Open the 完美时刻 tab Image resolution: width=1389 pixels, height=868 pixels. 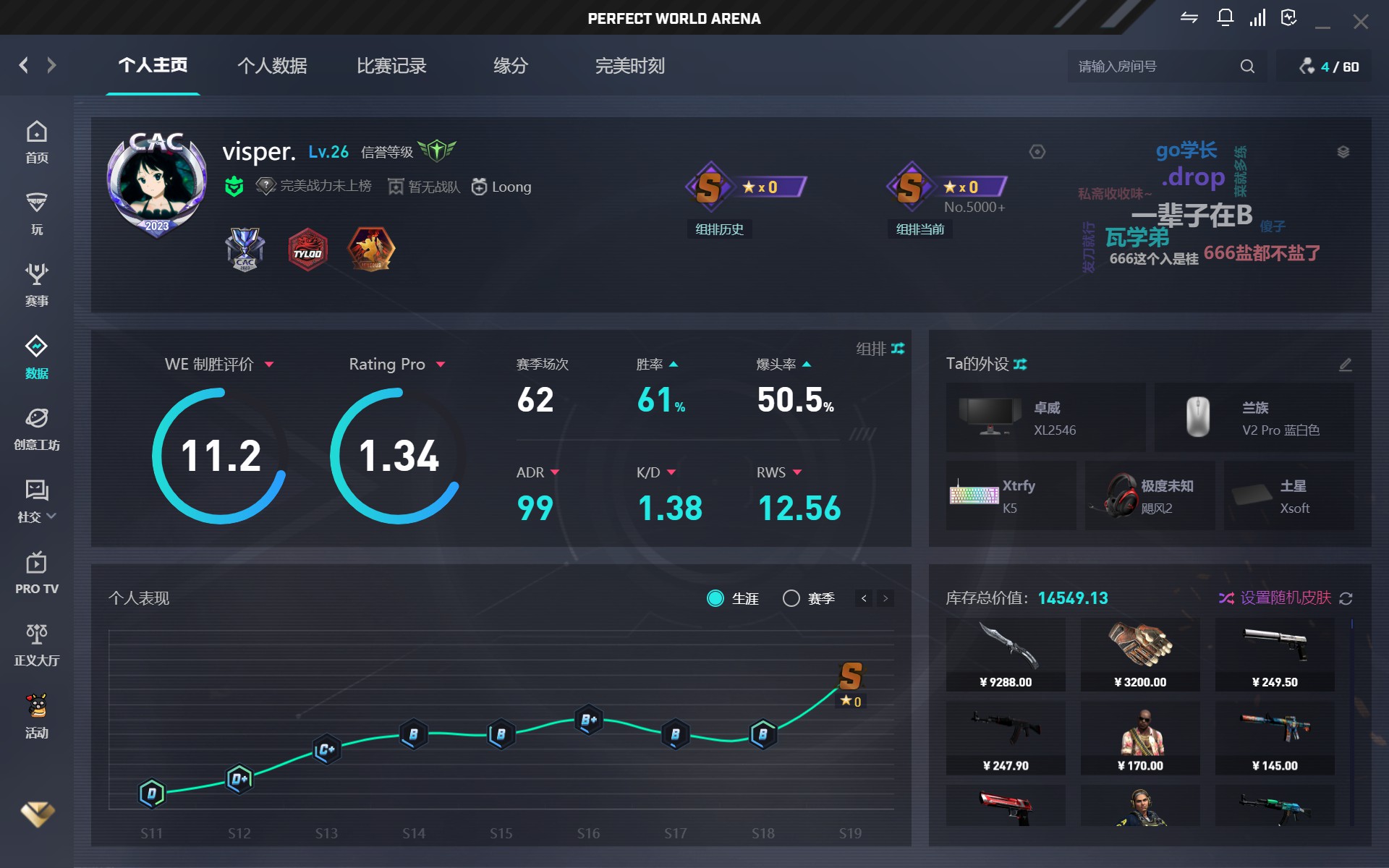click(629, 66)
